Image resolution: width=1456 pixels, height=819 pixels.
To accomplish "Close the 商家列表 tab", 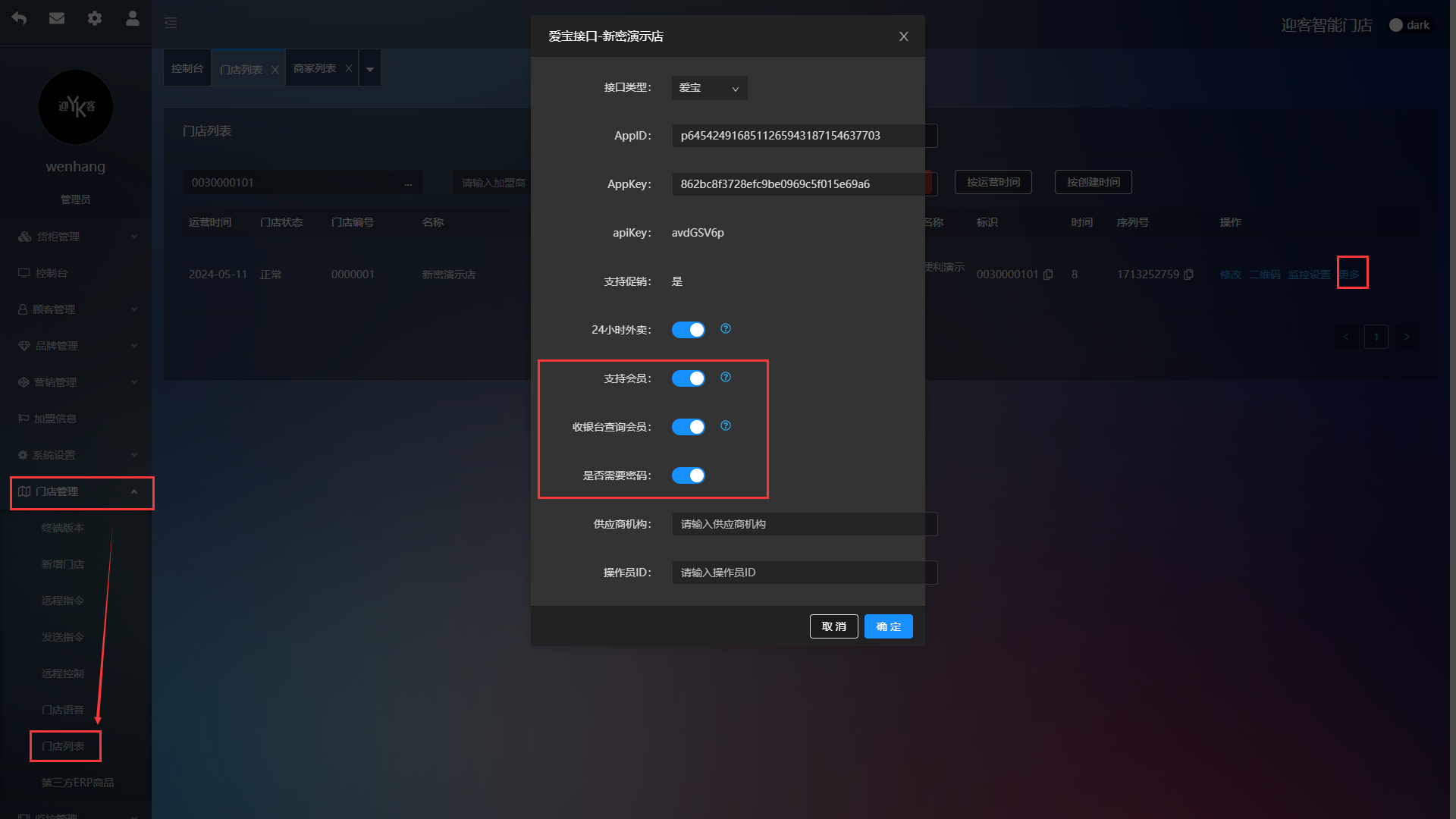I will pos(349,68).
